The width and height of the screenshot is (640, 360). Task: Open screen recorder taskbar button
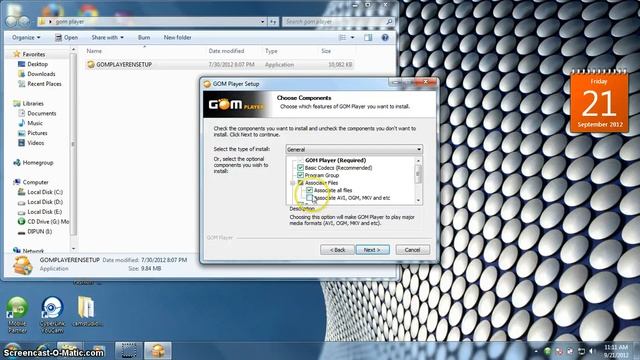coord(129,351)
